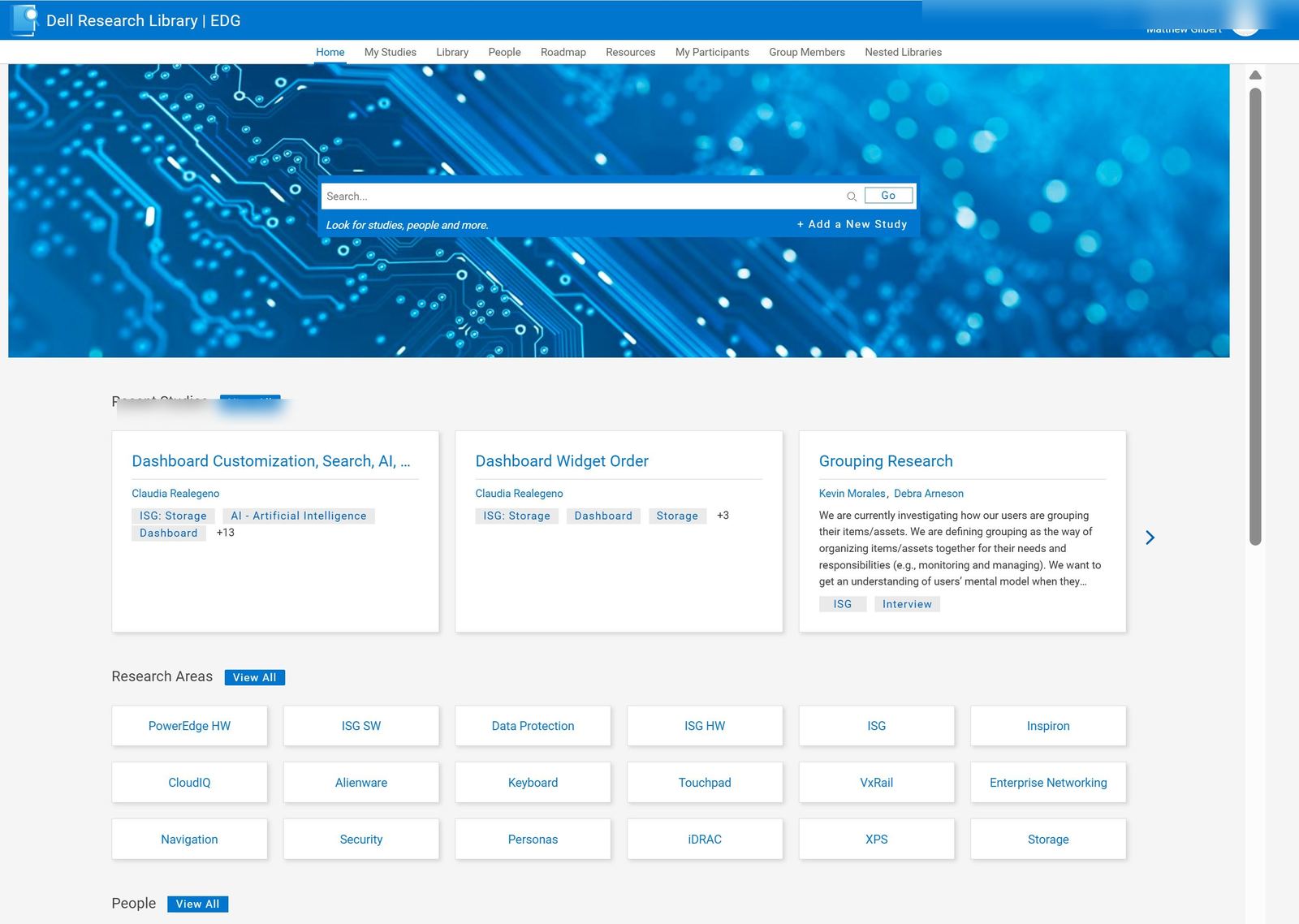Click the right arrow to see more studies
This screenshot has width=1299, height=924.
tap(1150, 538)
